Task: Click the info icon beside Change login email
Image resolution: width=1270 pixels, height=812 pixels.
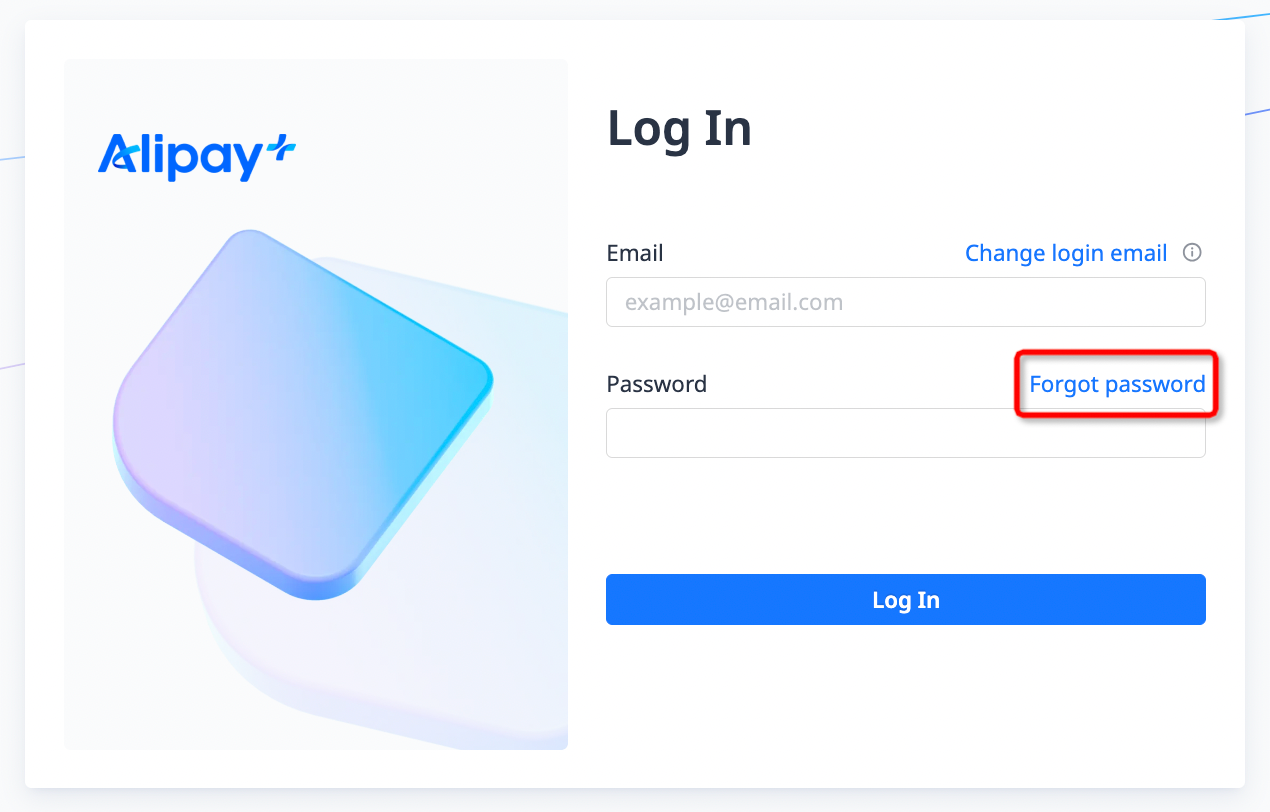Action: [1191, 252]
